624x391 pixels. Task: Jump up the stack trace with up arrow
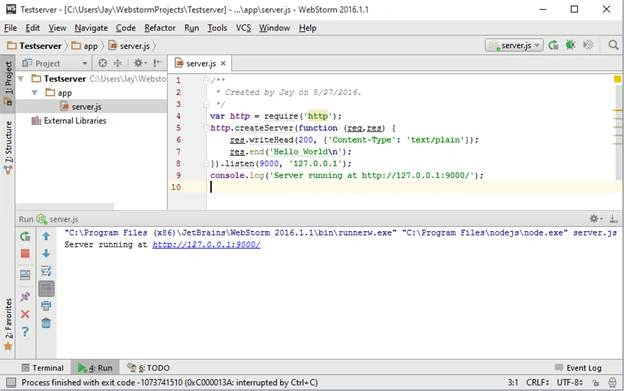pyautogui.click(x=46, y=236)
